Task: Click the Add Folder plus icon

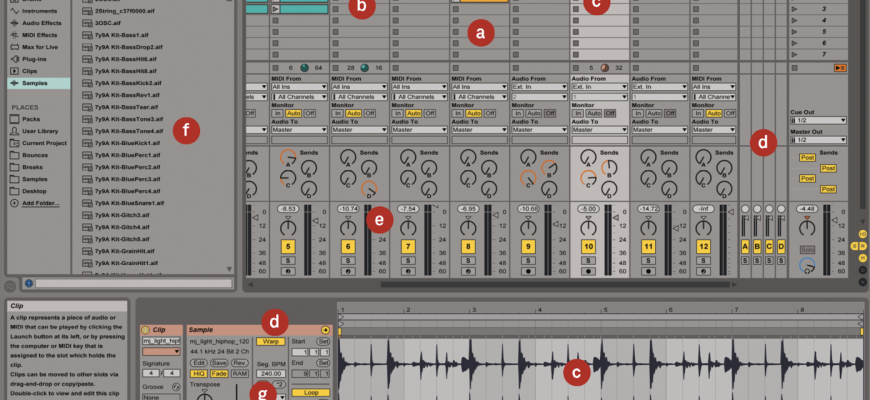Action: click(x=12, y=203)
